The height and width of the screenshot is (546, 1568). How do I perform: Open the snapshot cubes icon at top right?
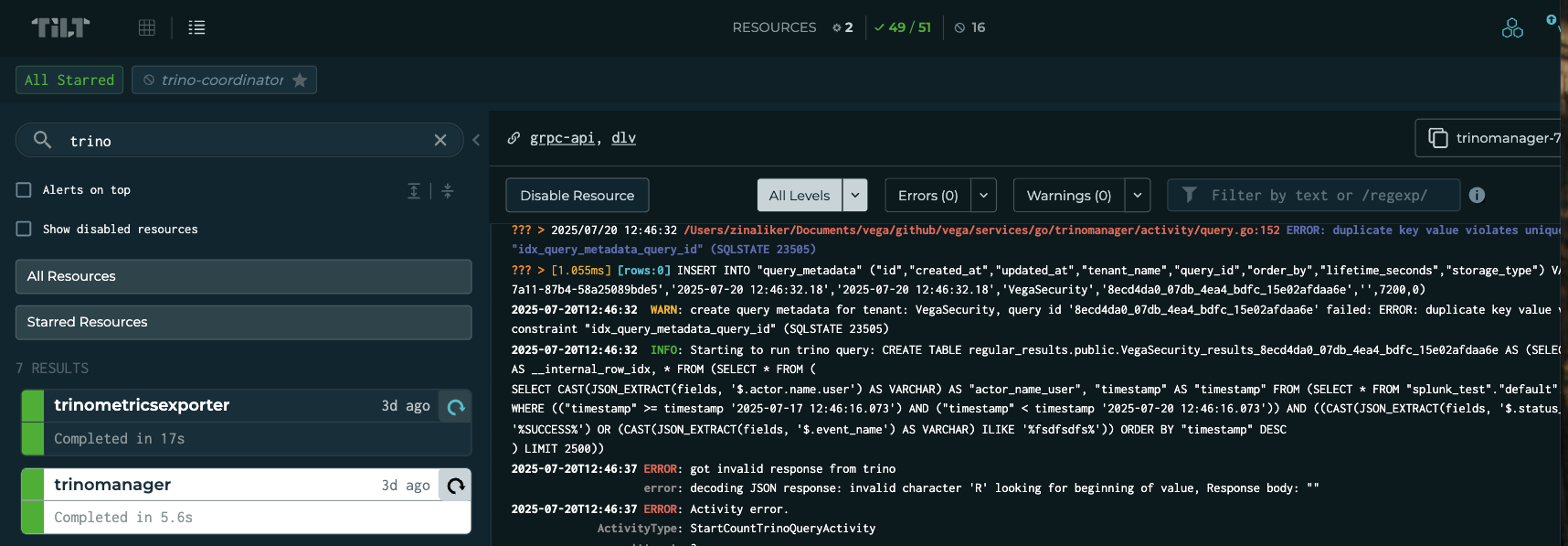tap(1512, 28)
